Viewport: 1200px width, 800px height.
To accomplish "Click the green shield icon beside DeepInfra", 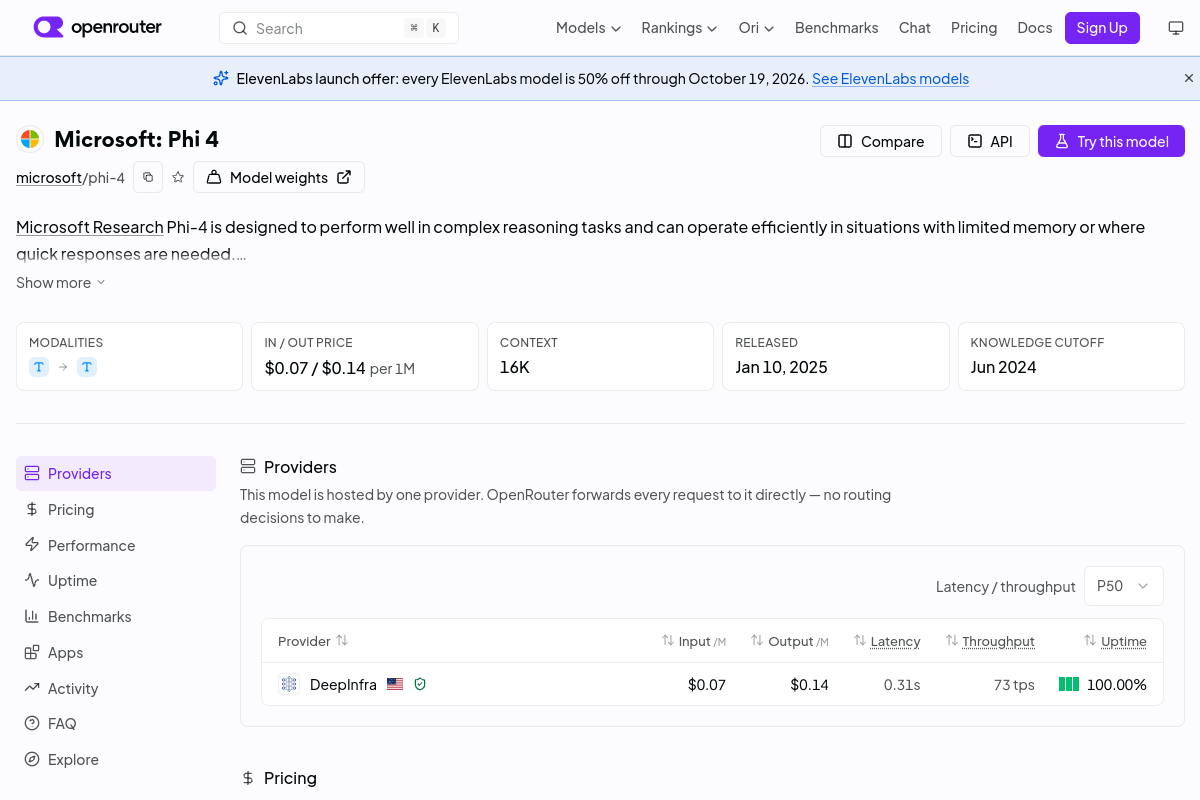I will [x=420, y=684].
